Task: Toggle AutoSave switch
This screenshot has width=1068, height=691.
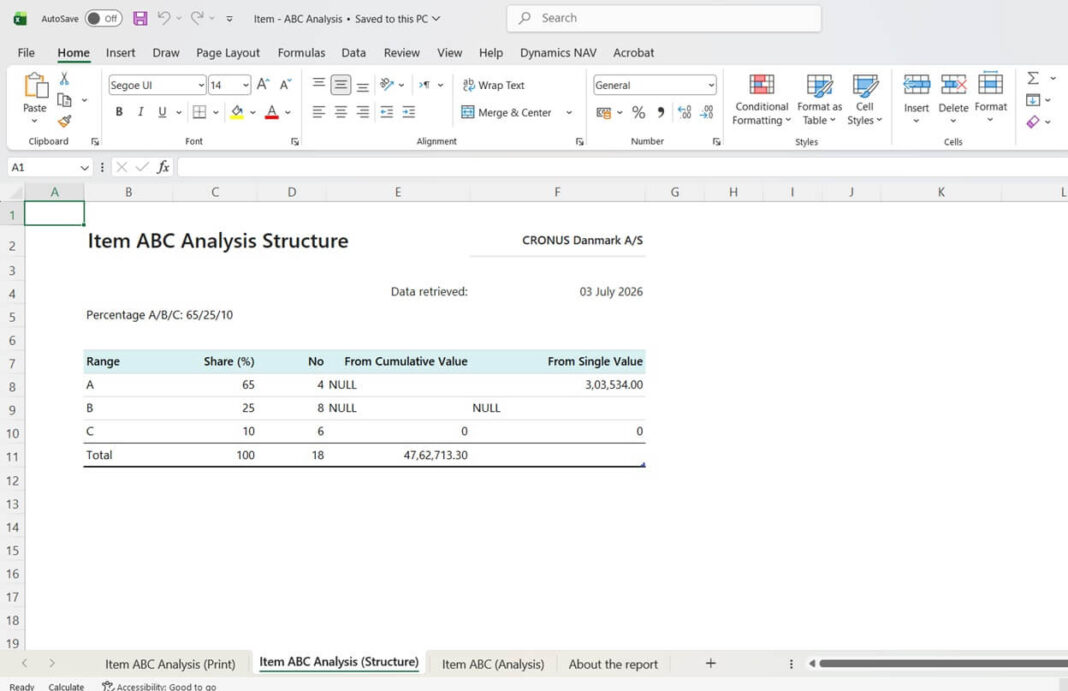Action: point(103,18)
